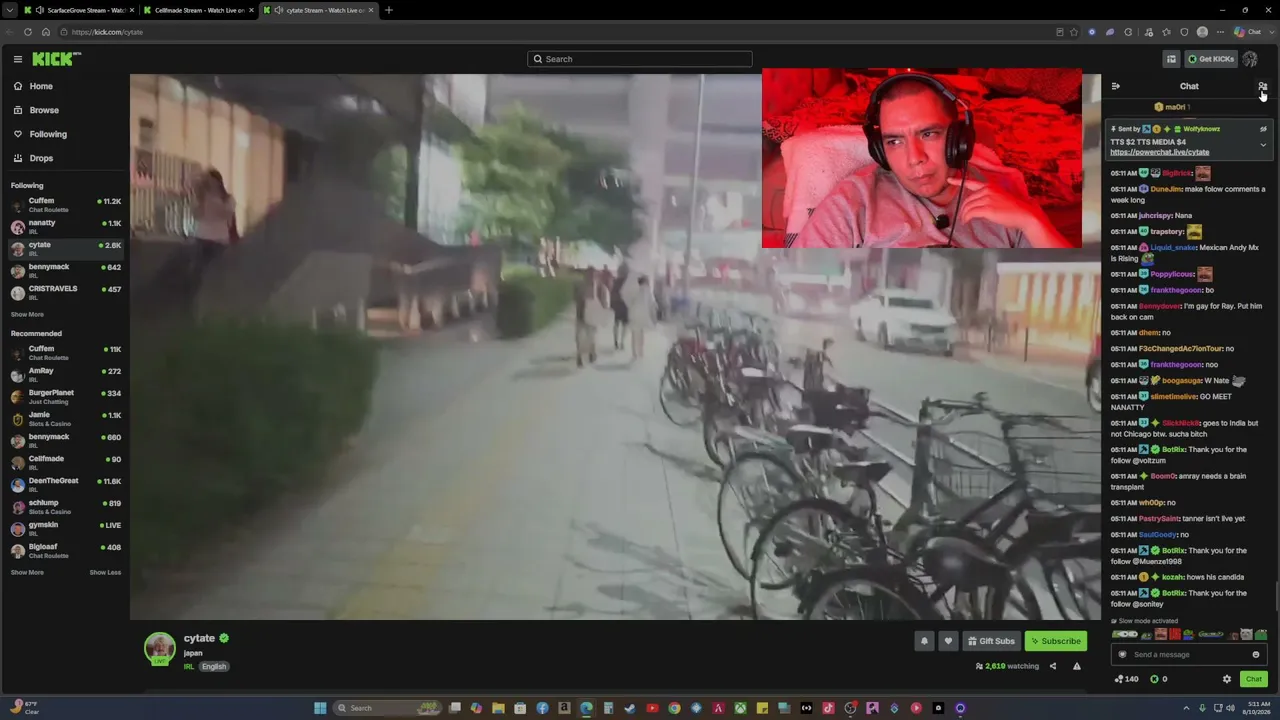Click the cytate streamer avatar below video
Screen dimensions: 1280x720
pos(160,648)
